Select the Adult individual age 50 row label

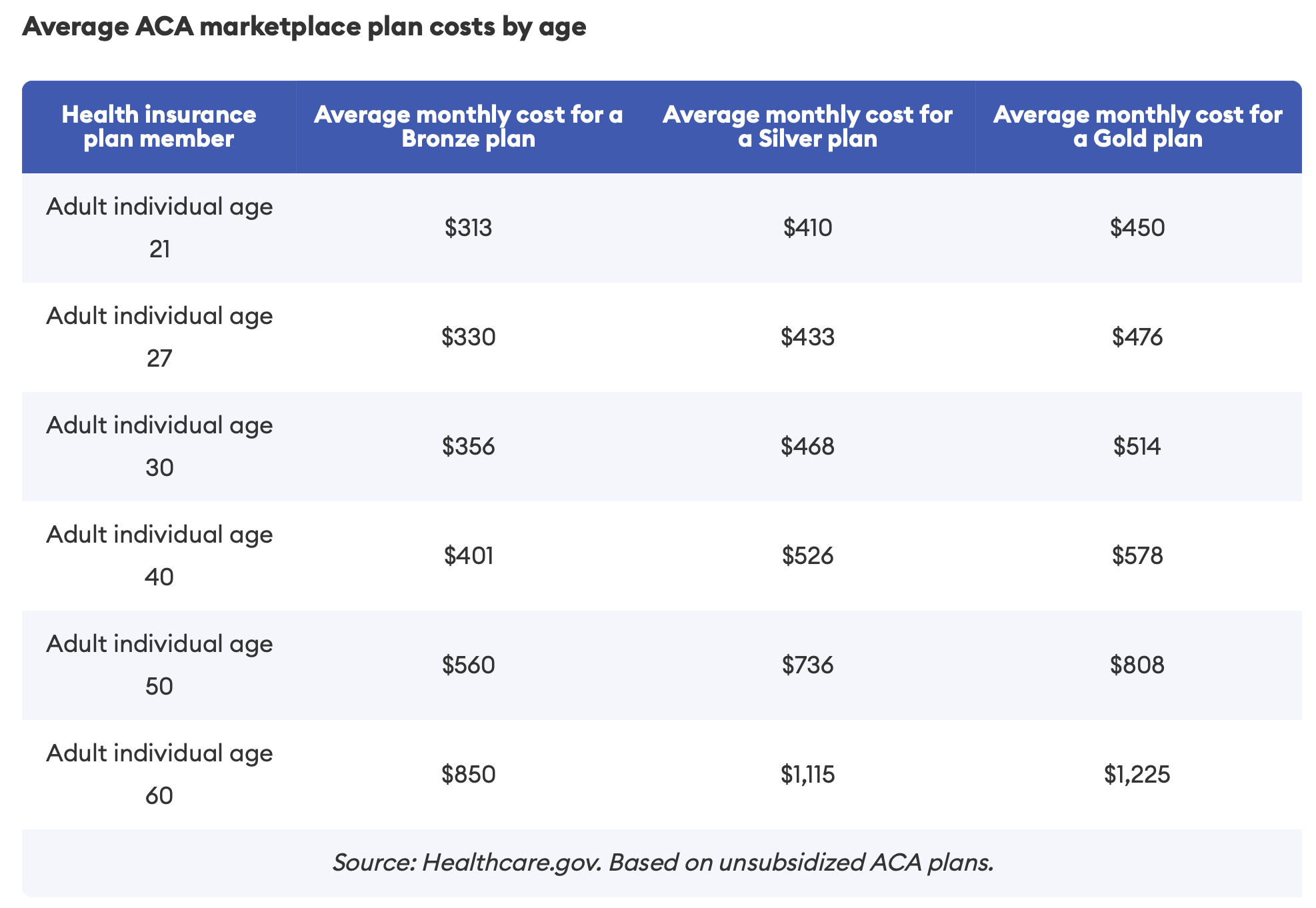159,665
